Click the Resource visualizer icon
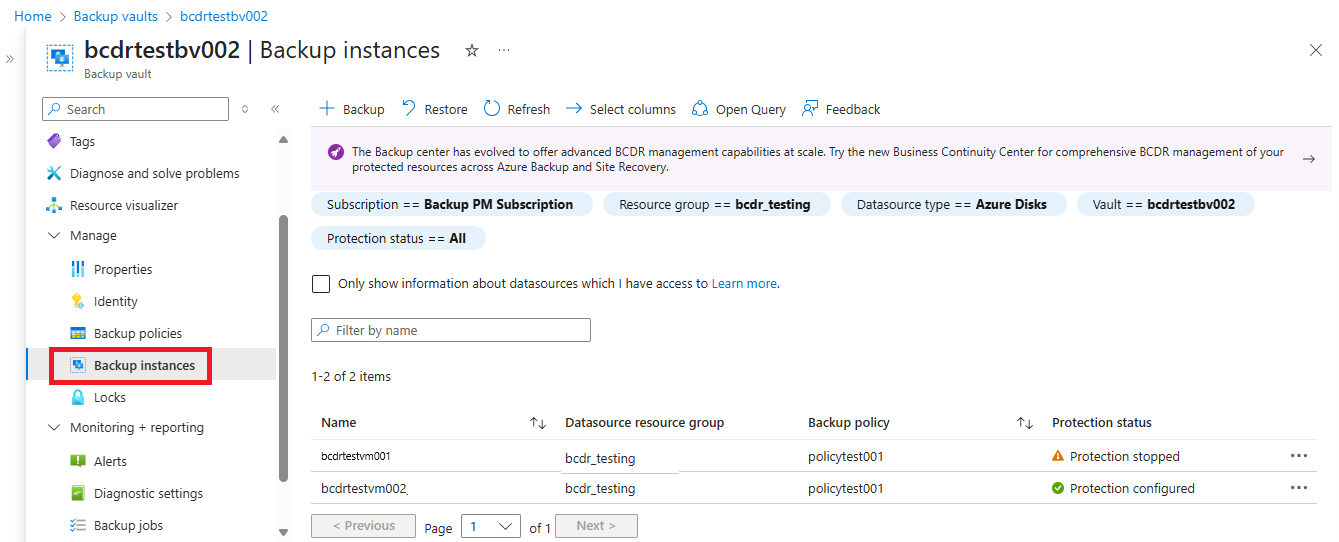 [54, 205]
